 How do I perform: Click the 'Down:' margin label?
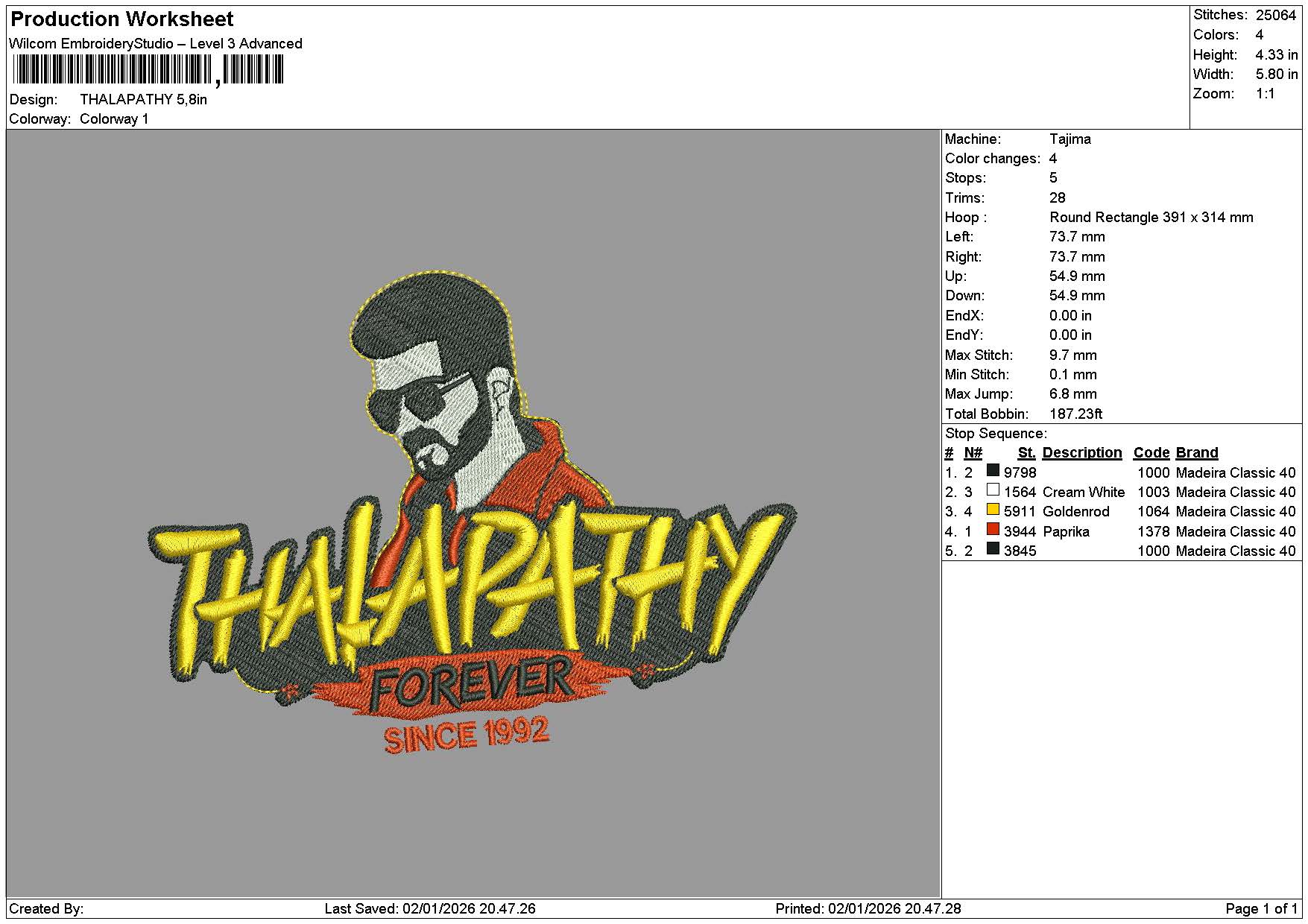(x=965, y=296)
